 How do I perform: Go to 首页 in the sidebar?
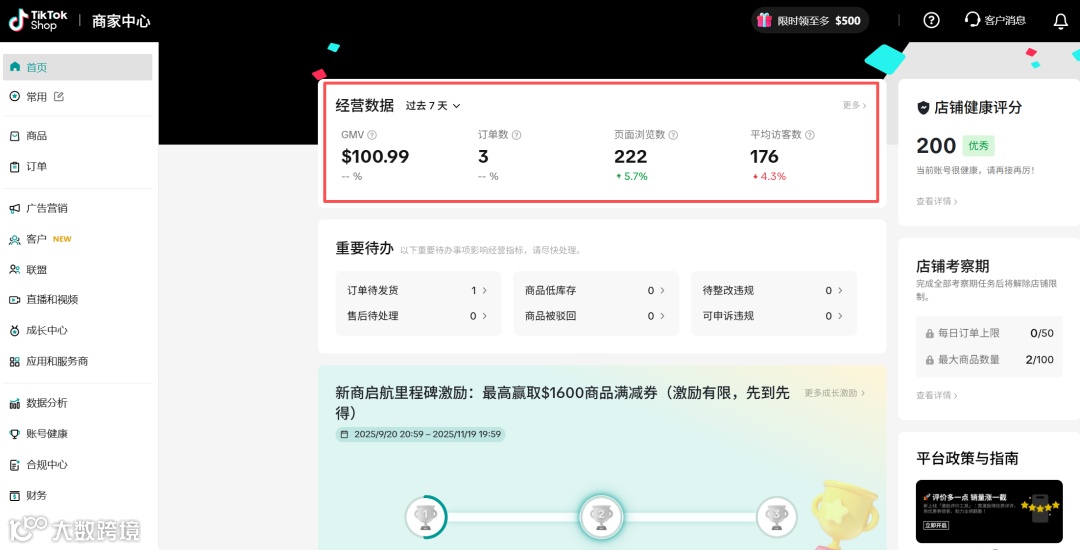pyautogui.click(x=77, y=67)
